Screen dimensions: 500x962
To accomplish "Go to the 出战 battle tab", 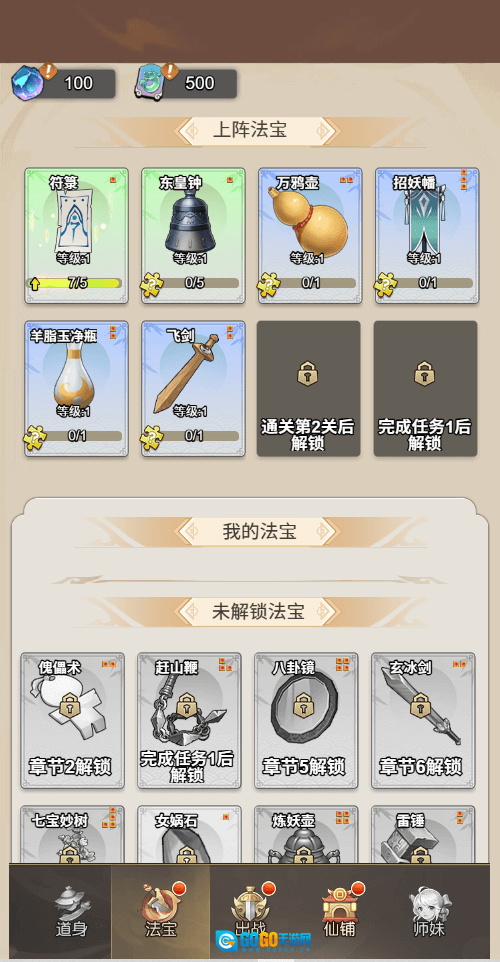I will pos(250,910).
